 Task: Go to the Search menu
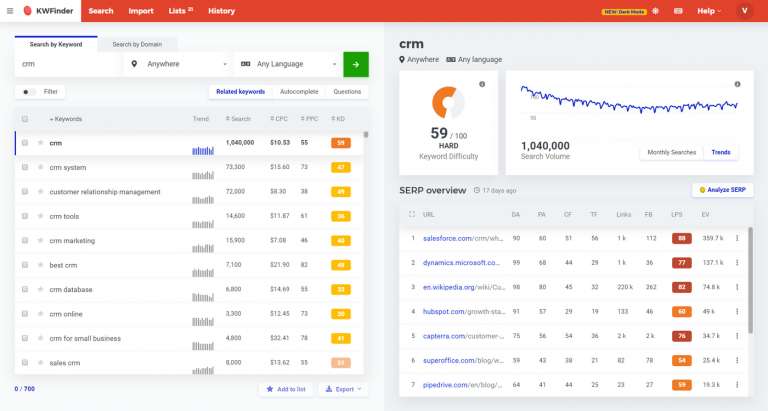point(101,11)
